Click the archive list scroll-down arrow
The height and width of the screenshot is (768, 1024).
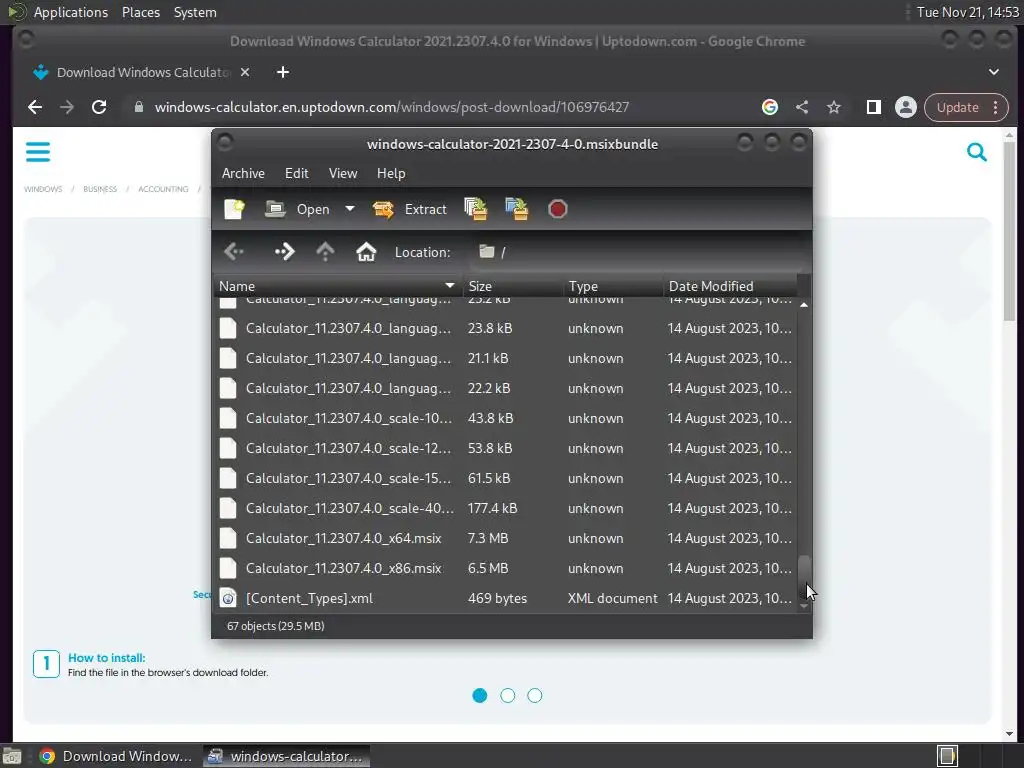coord(804,606)
